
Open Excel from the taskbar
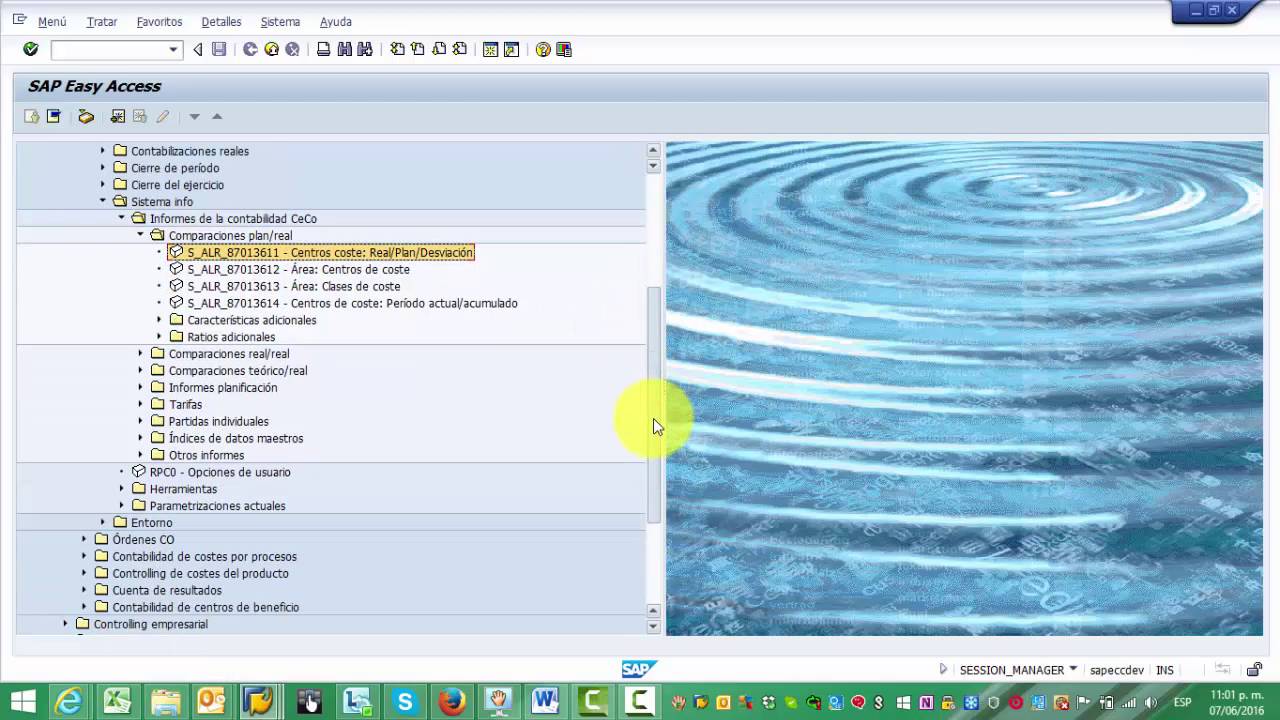[117, 702]
